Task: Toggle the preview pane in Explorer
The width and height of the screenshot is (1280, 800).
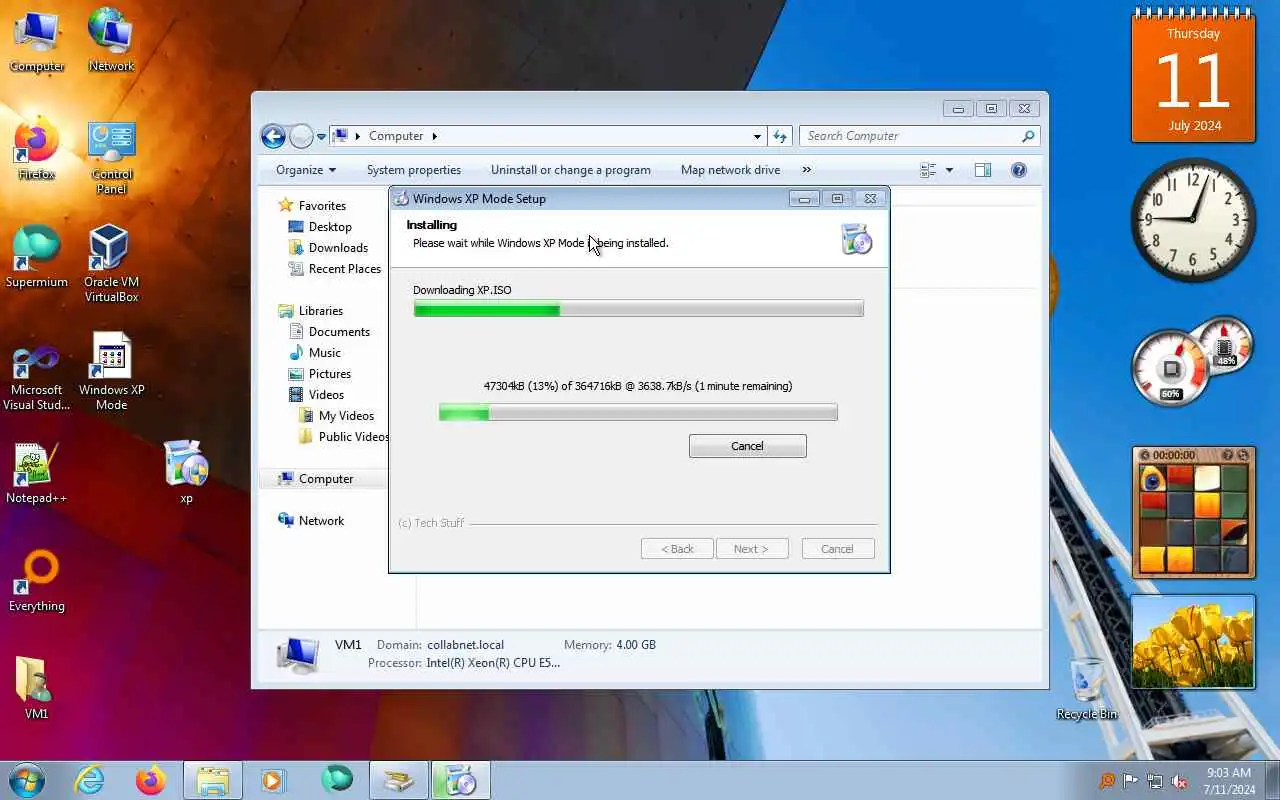Action: click(x=983, y=170)
